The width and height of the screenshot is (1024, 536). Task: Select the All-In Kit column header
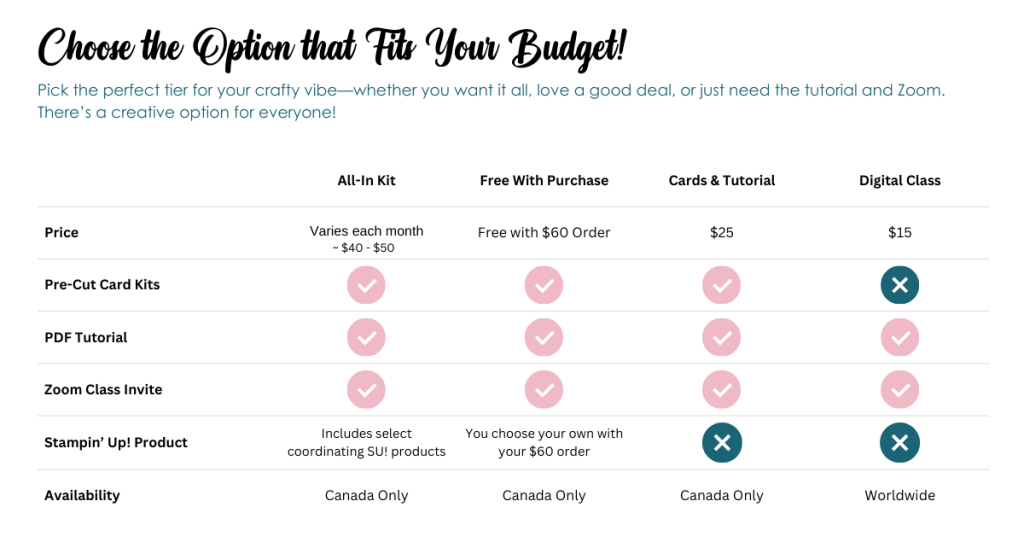pos(366,181)
